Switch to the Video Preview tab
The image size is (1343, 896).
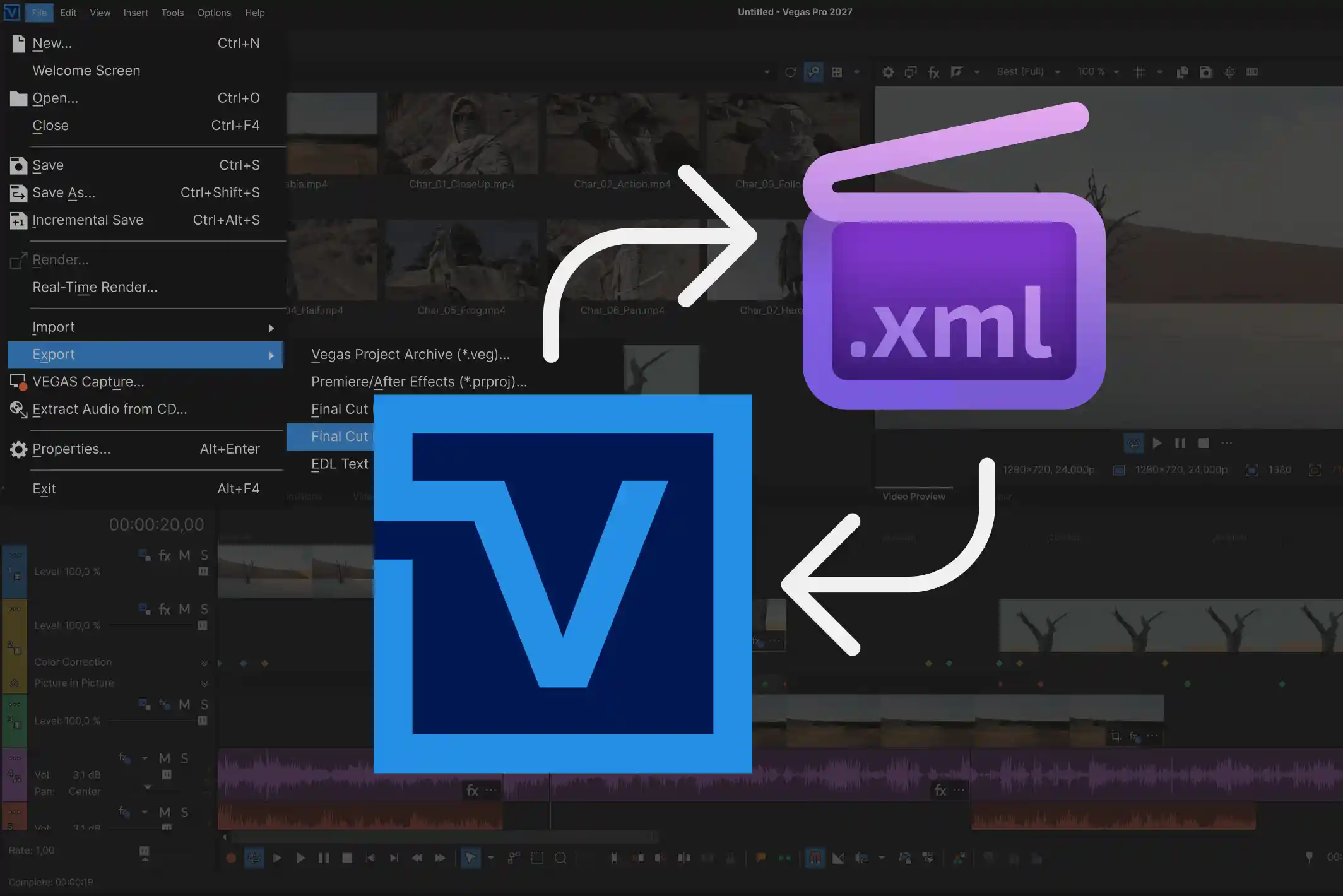pyautogui.click(x=914, y=497)
